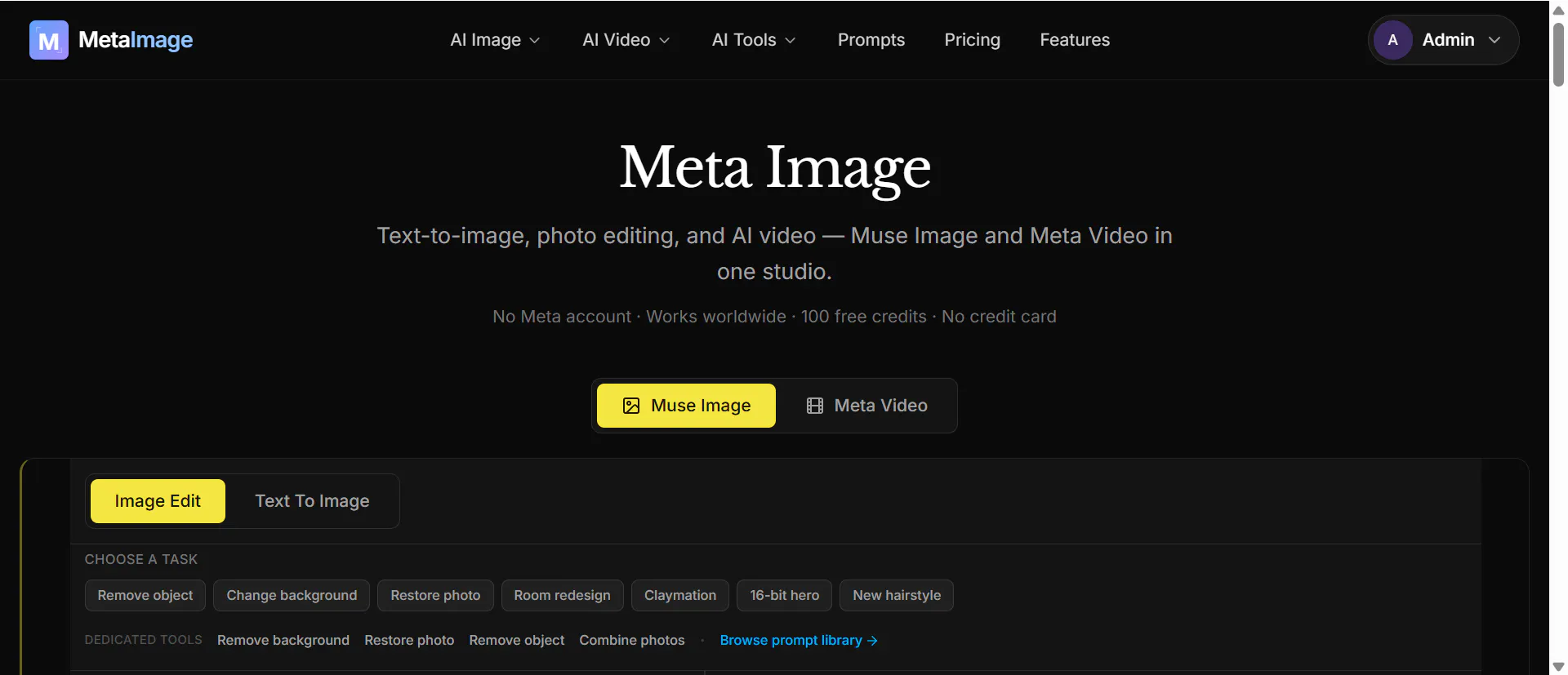
Task: Expand the AI Image dropdown menu
Action: pos(495,40)
